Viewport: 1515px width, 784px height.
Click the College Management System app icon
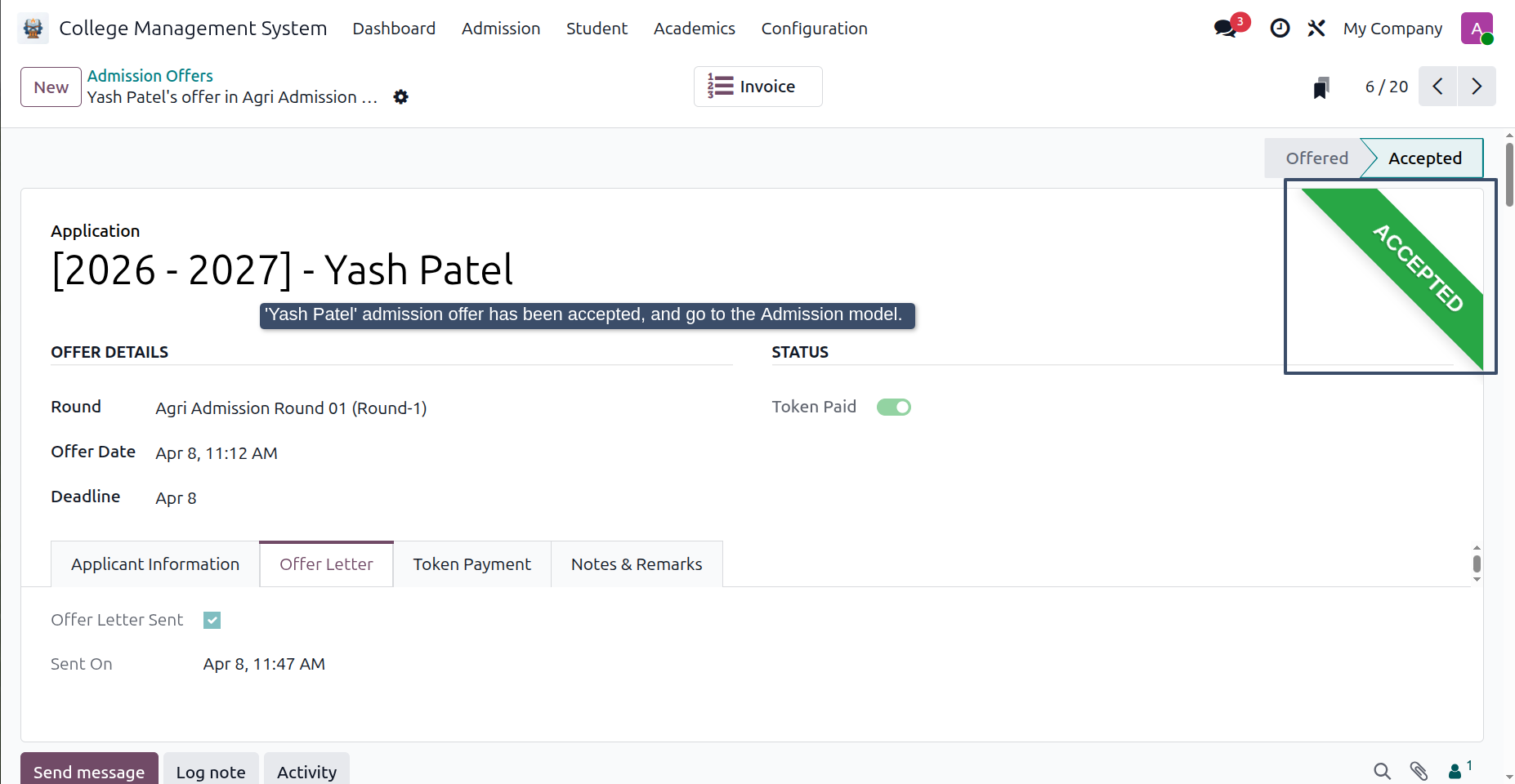[x=33, y=29]
